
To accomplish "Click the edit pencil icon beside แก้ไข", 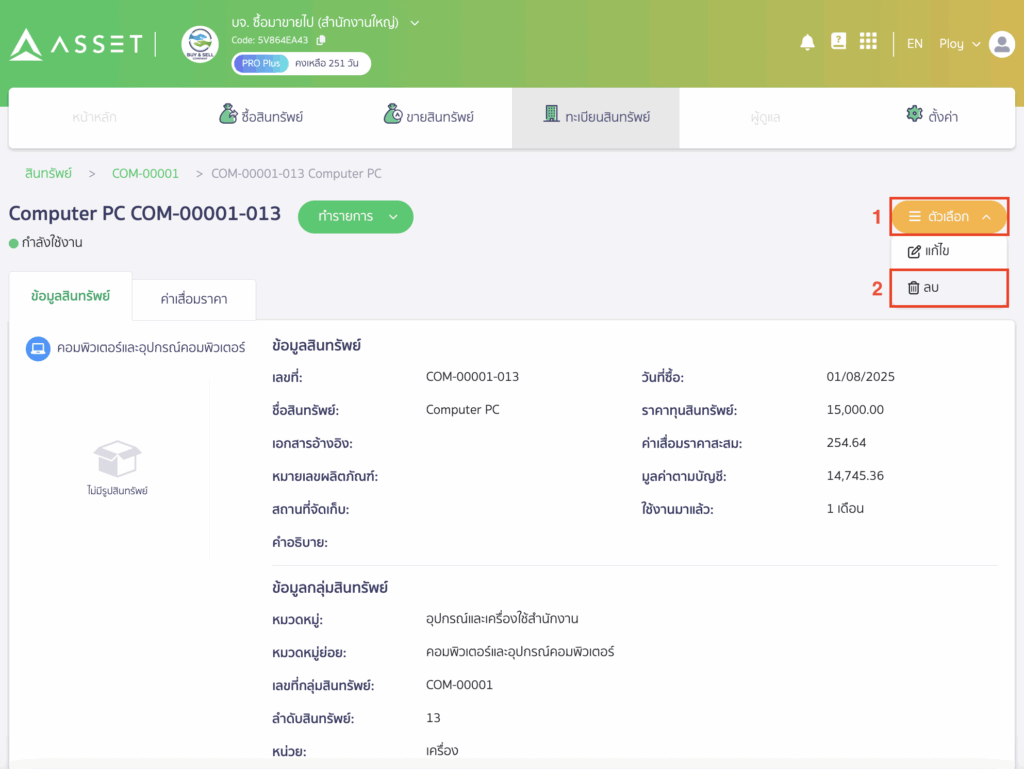I will click(913, 251).
